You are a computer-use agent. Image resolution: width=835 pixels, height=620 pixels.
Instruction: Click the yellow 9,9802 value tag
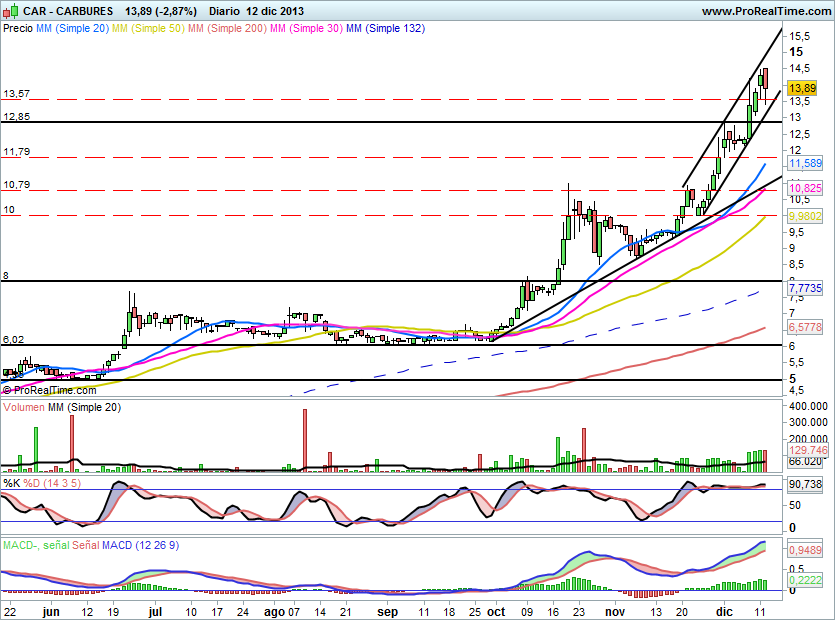(806, 216)
